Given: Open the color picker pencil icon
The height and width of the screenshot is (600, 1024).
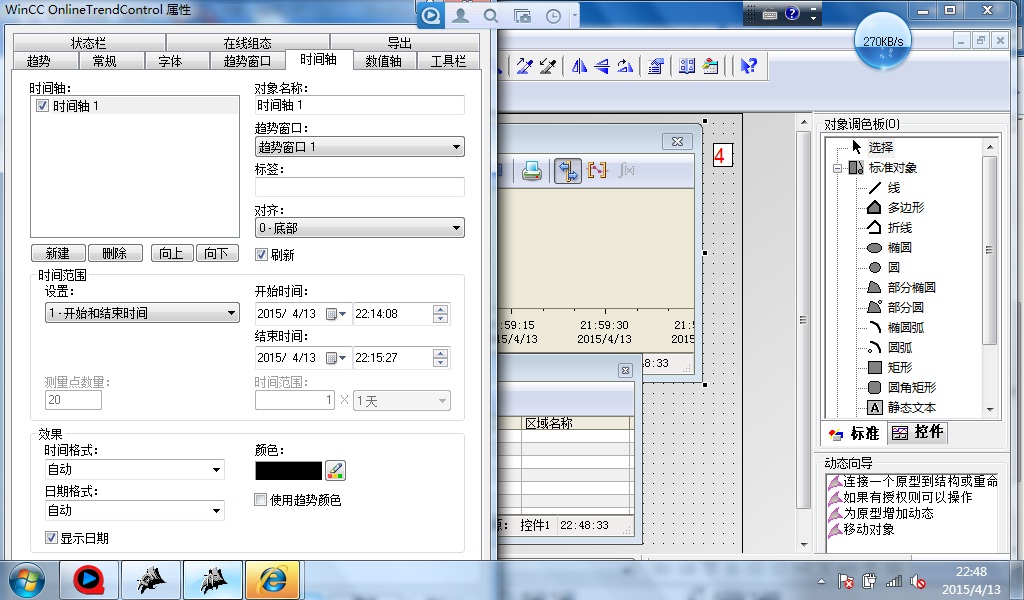Looking at the screenshot, I should click(334, 470).
